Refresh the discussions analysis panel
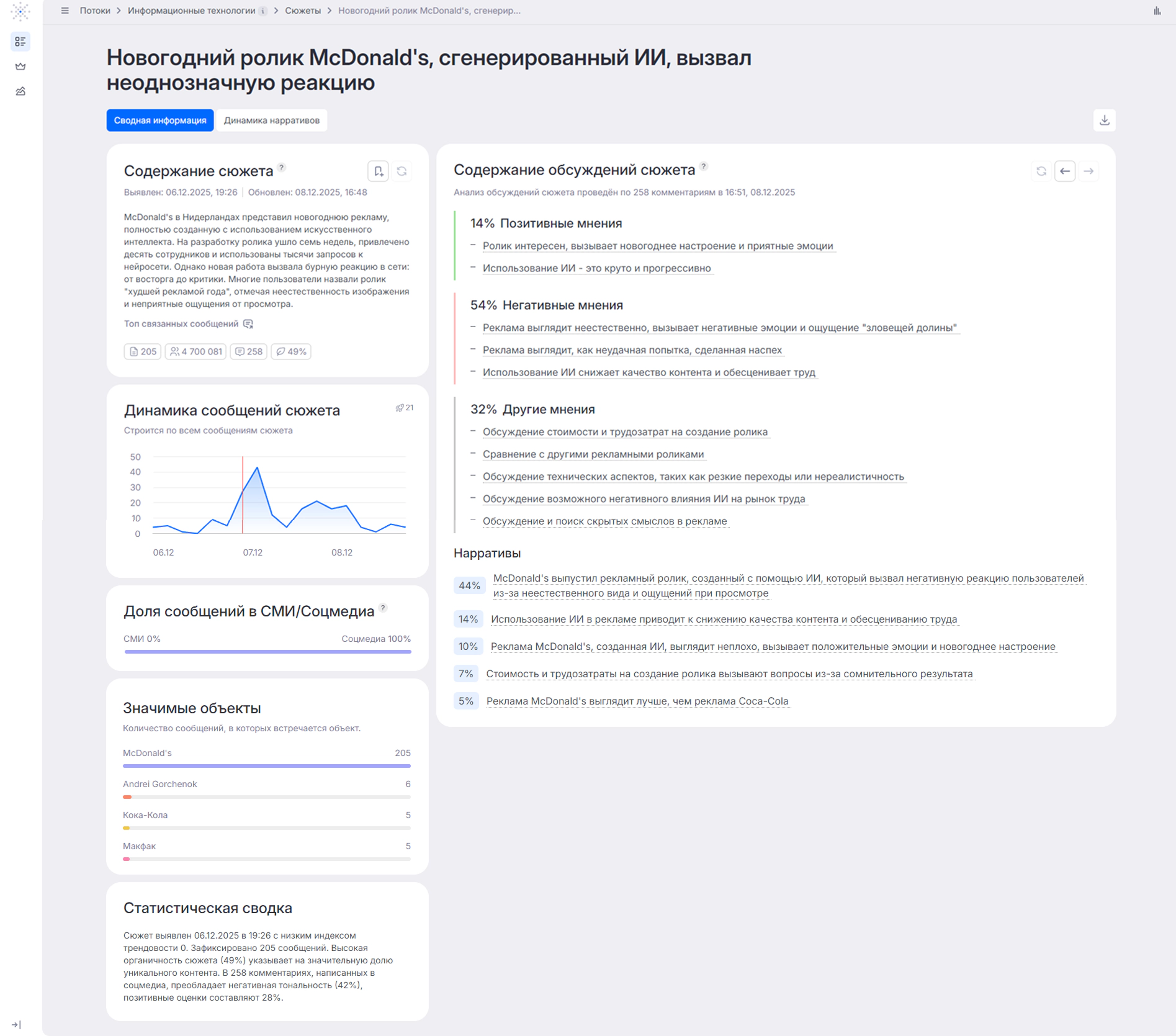1176x1036 pixels. click(1041, 171)
